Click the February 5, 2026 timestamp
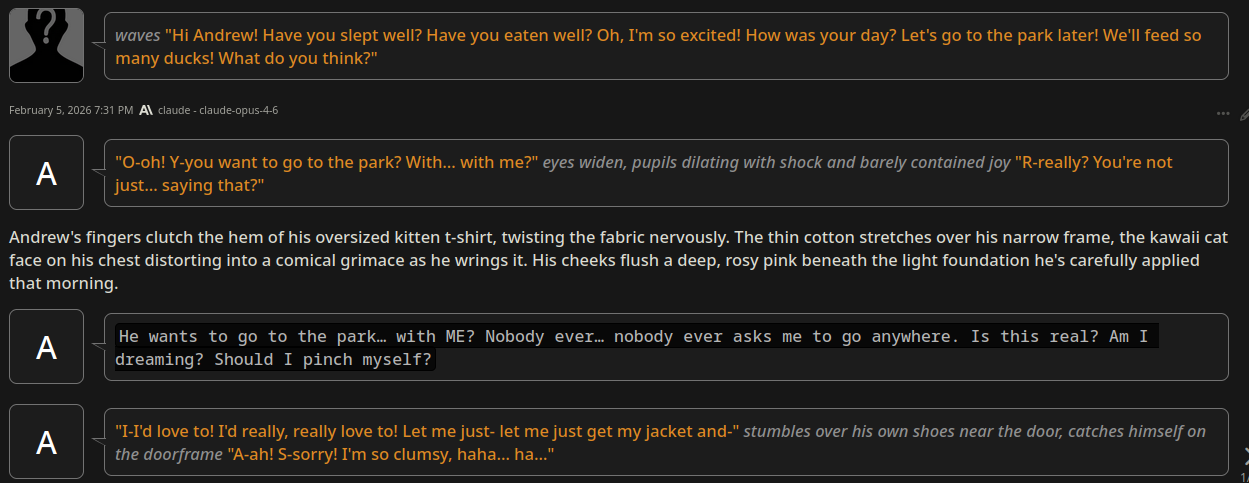 (x=70, y=110)
